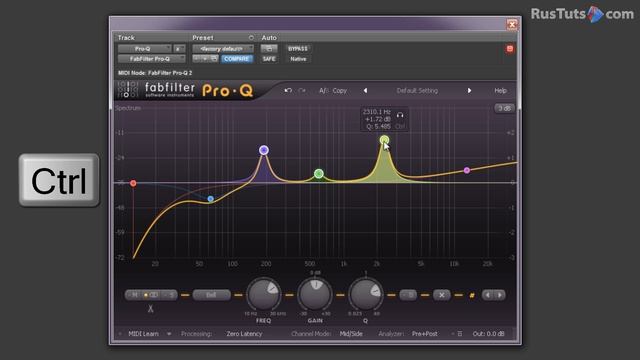This screenshot has height=360, width=640.
Task: Select the yellow-green peak band node
Action: (384, 140)
